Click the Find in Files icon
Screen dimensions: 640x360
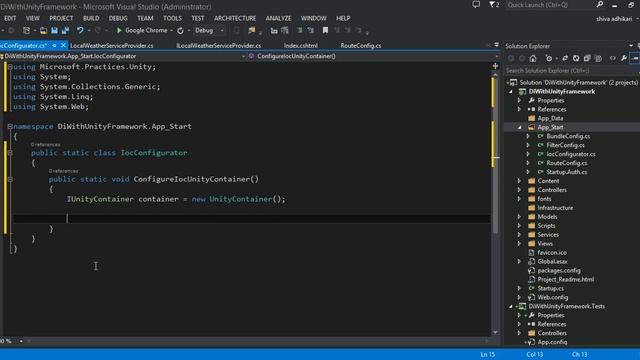251,31
